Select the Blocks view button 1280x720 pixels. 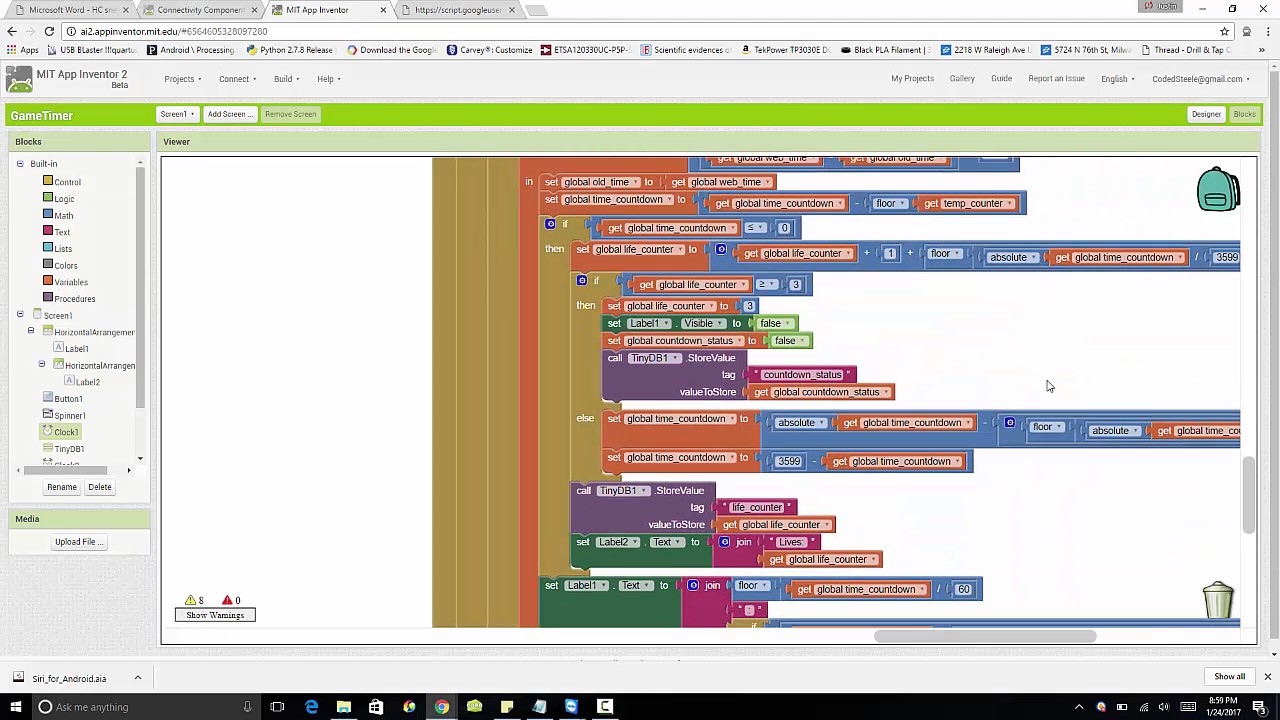[1244, 114]
